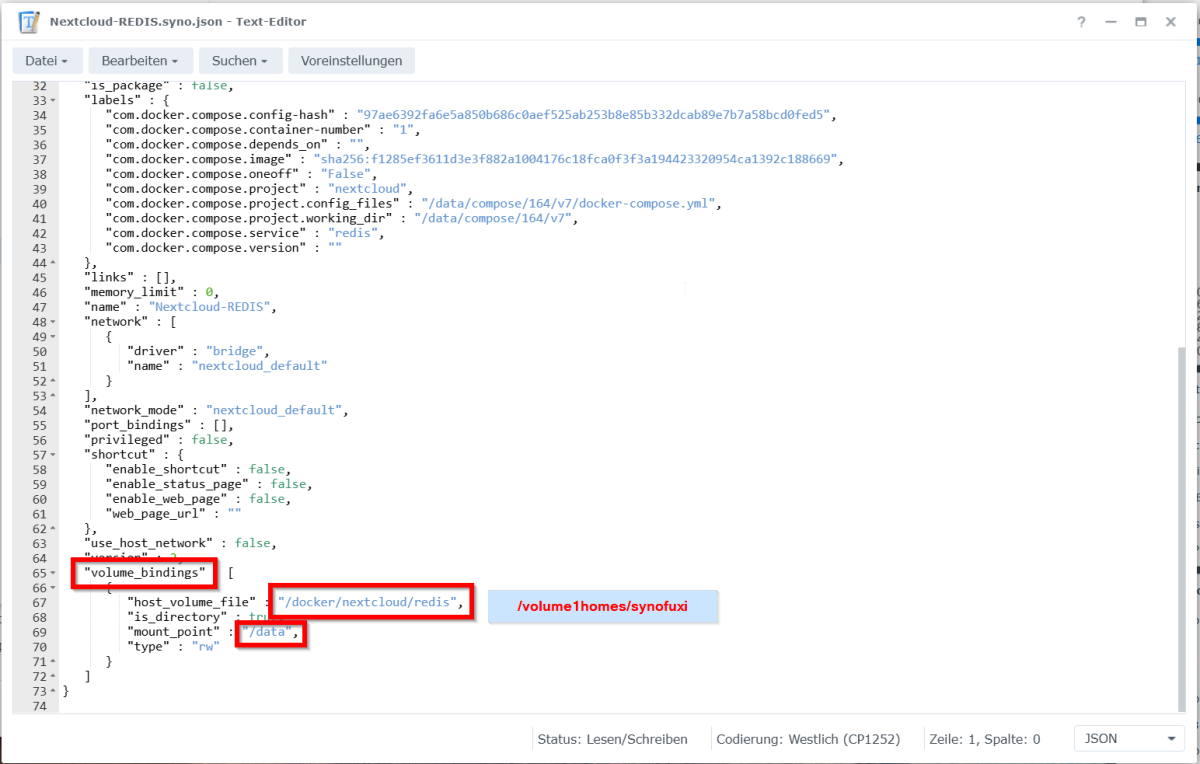Image resolution: width=1200 pixels, height=764 pixels.
Task: Collapse the "network" array at line 48
Action: pyautogui.click(x=52, y=322)
